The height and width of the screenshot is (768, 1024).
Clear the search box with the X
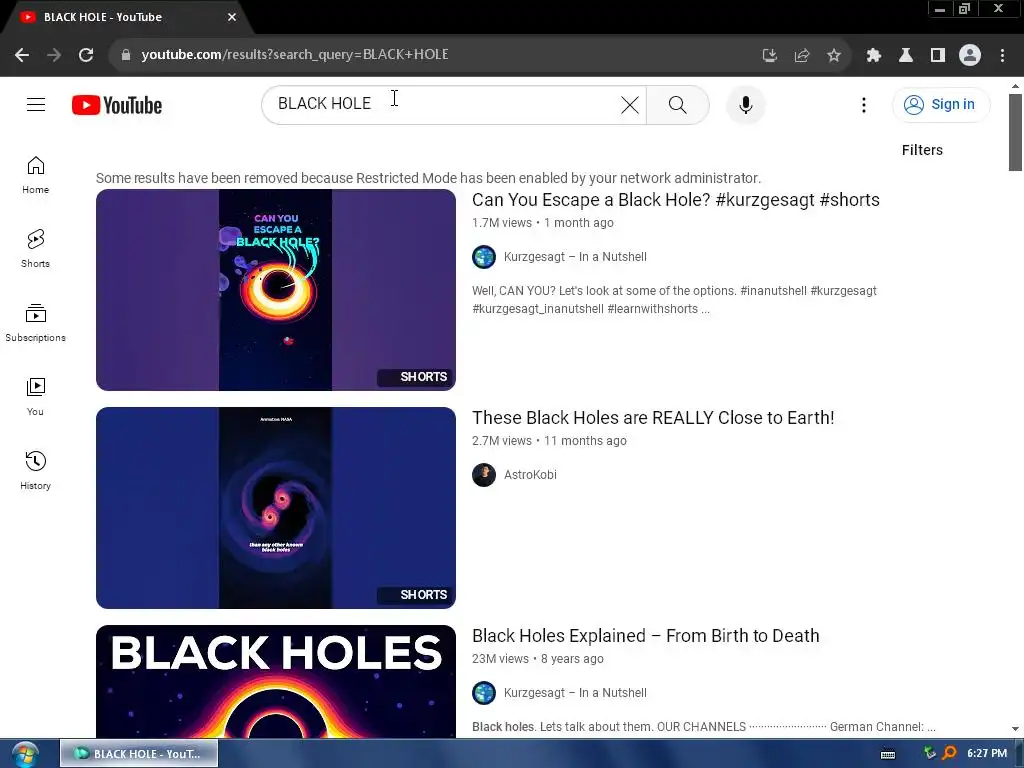click(630, 104)
